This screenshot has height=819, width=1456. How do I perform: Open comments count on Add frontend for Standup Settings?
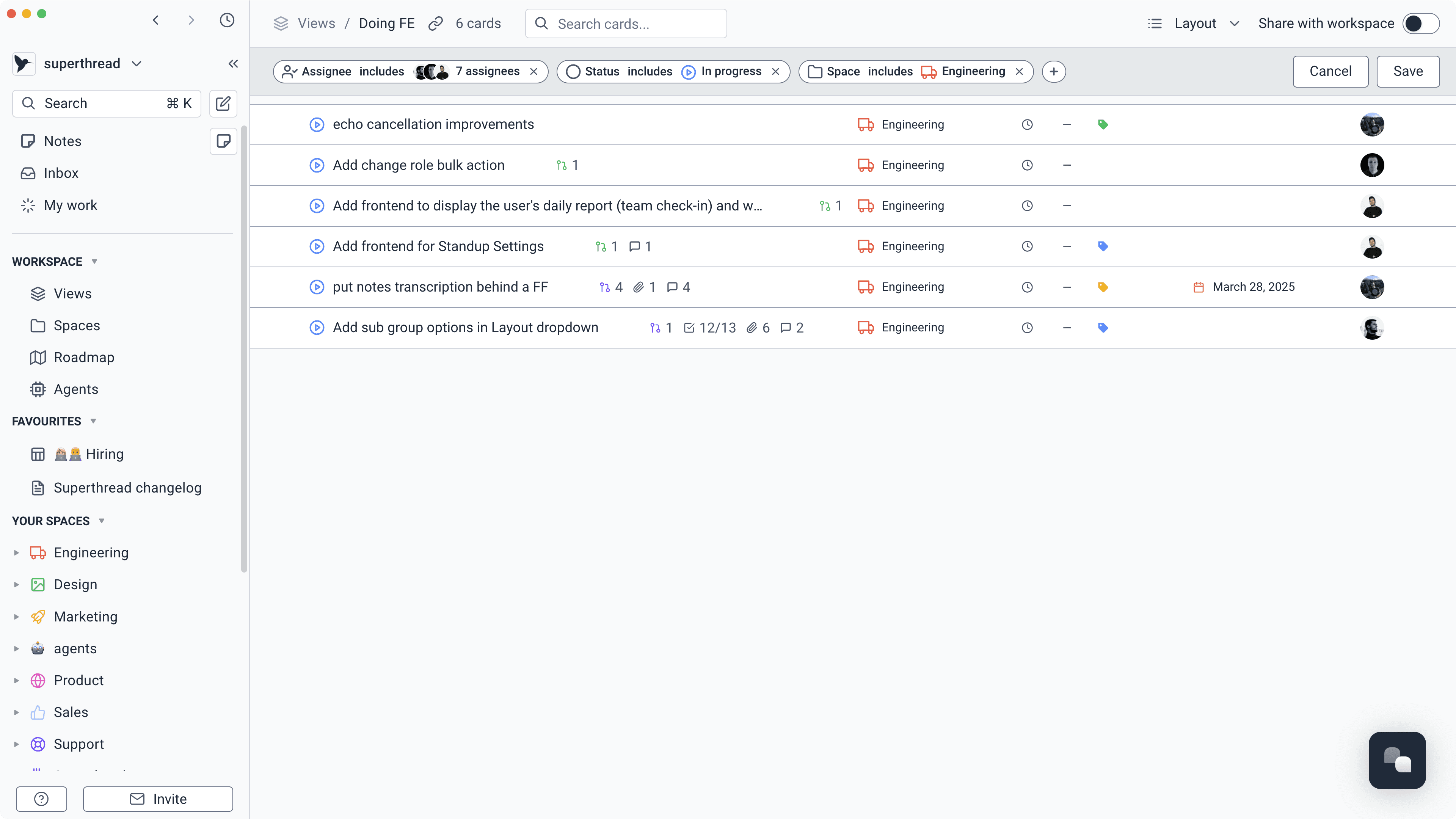tap(640, 246)
